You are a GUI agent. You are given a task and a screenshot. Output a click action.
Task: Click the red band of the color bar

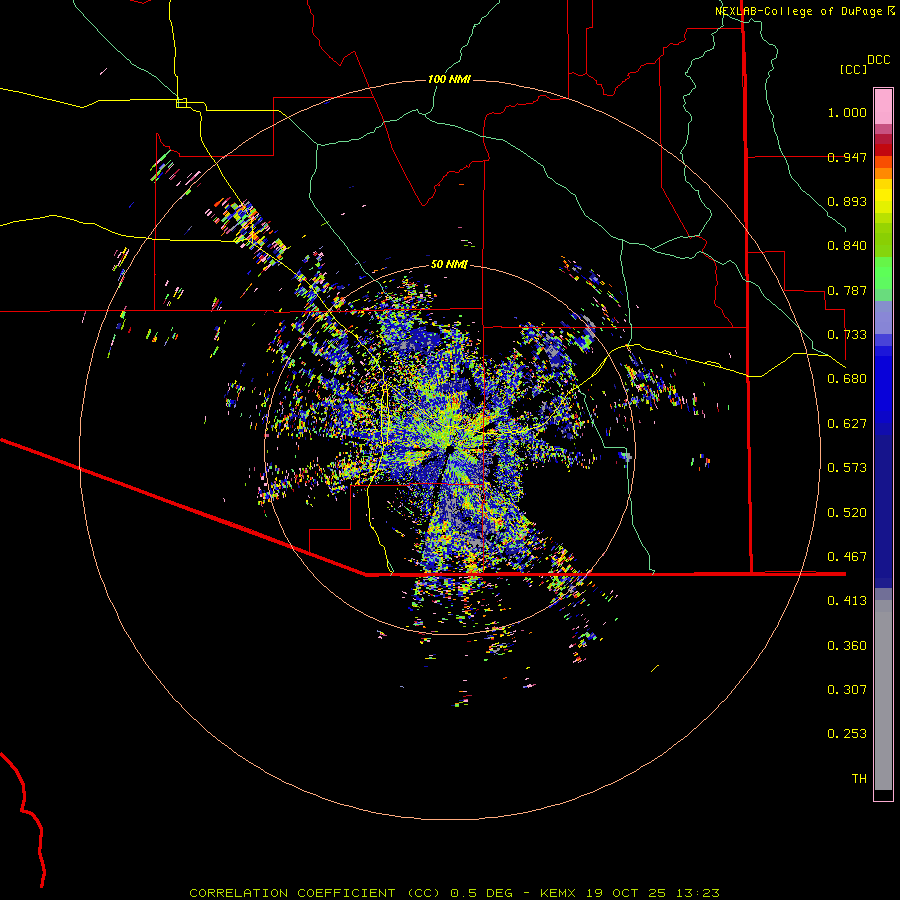tap(883, 150)
